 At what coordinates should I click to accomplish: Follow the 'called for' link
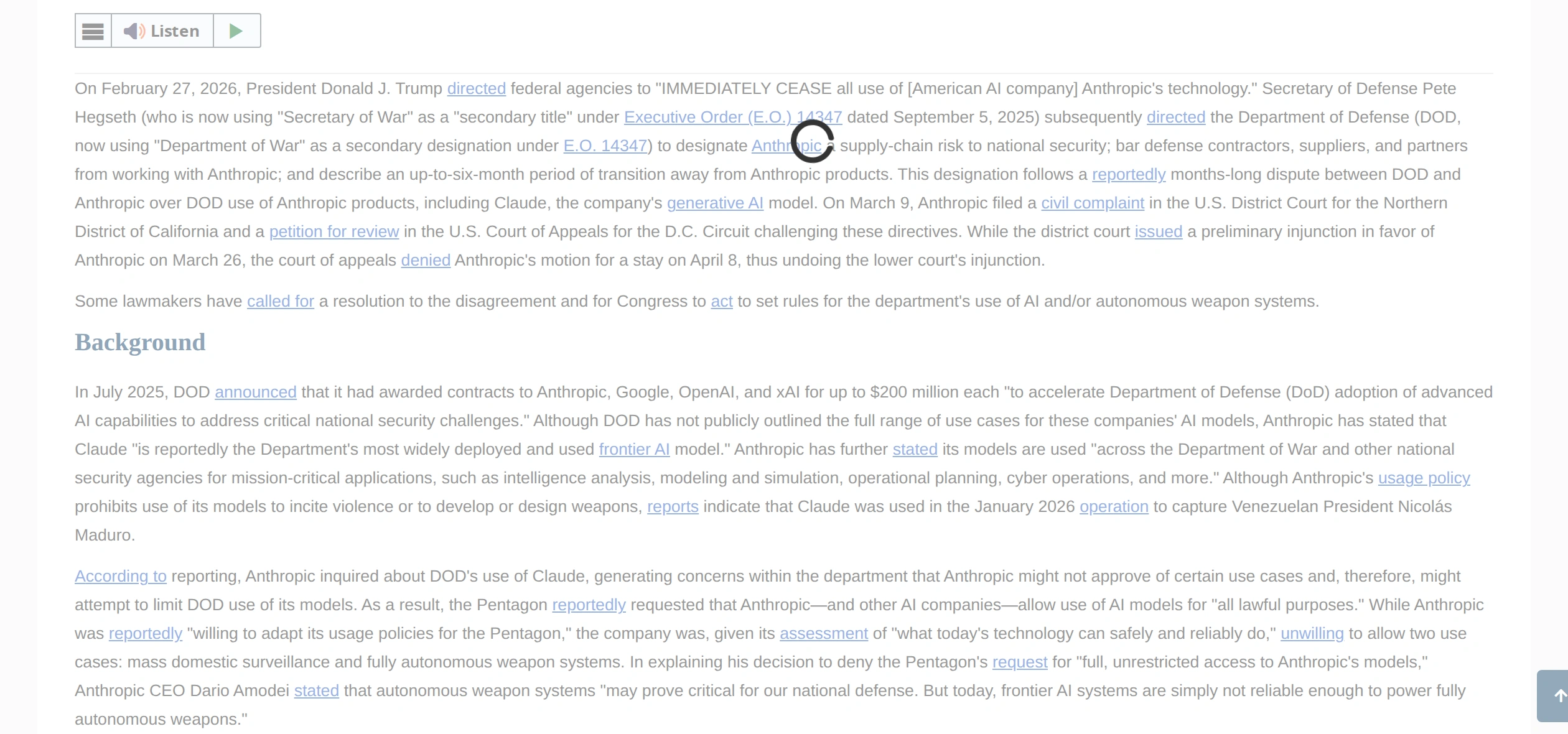[x=281, y=301]
